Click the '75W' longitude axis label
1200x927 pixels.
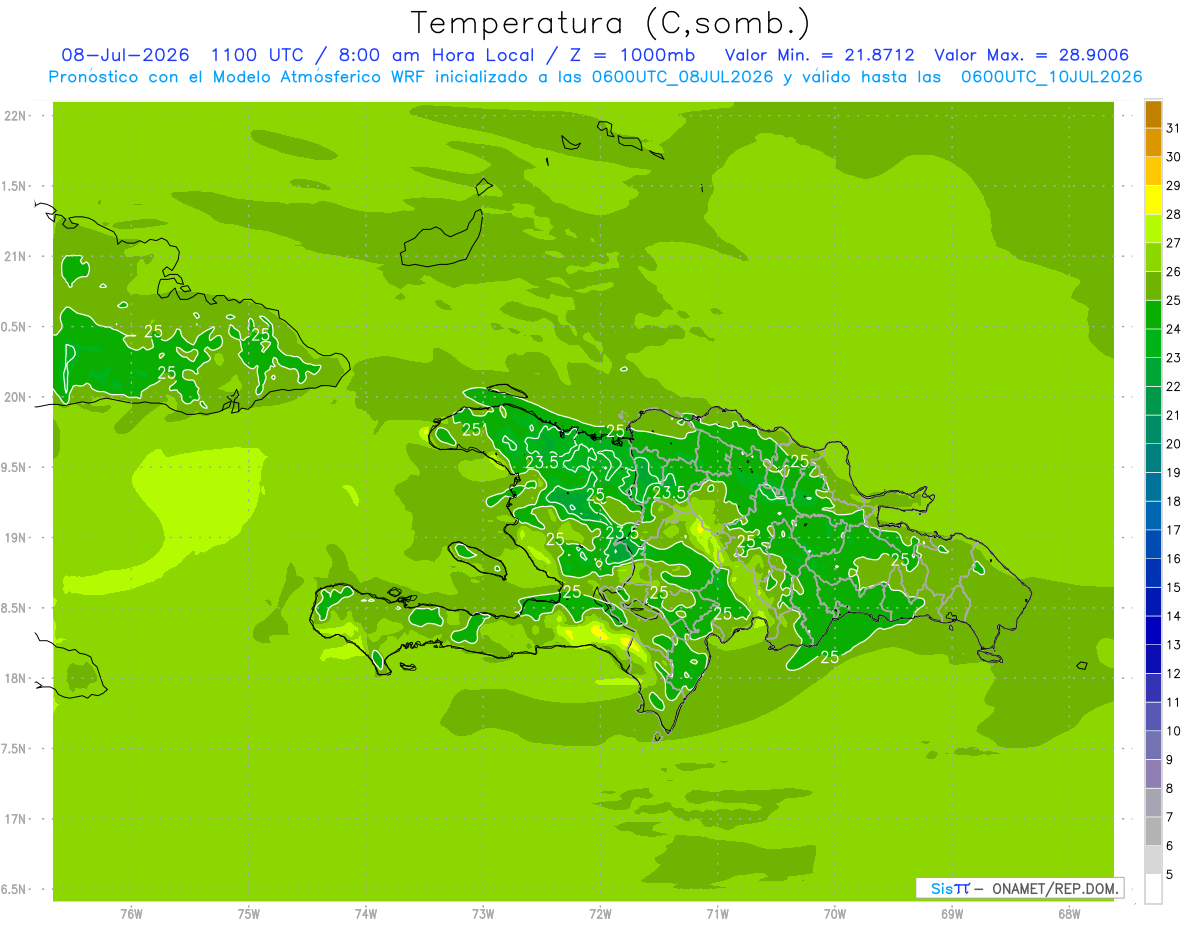(x=249, y=914)
